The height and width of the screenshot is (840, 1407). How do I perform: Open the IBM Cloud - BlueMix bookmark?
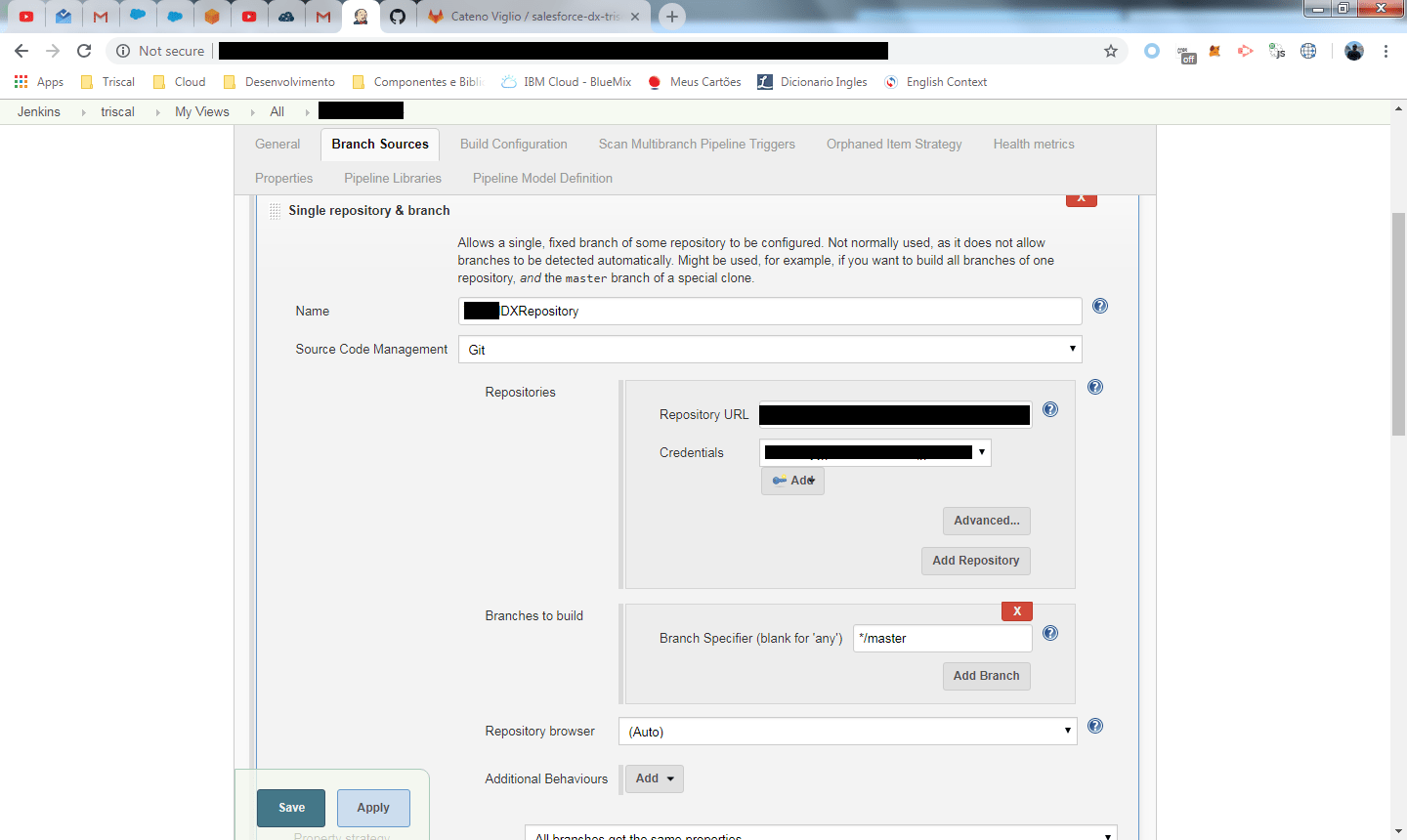[x=567, y=82]
